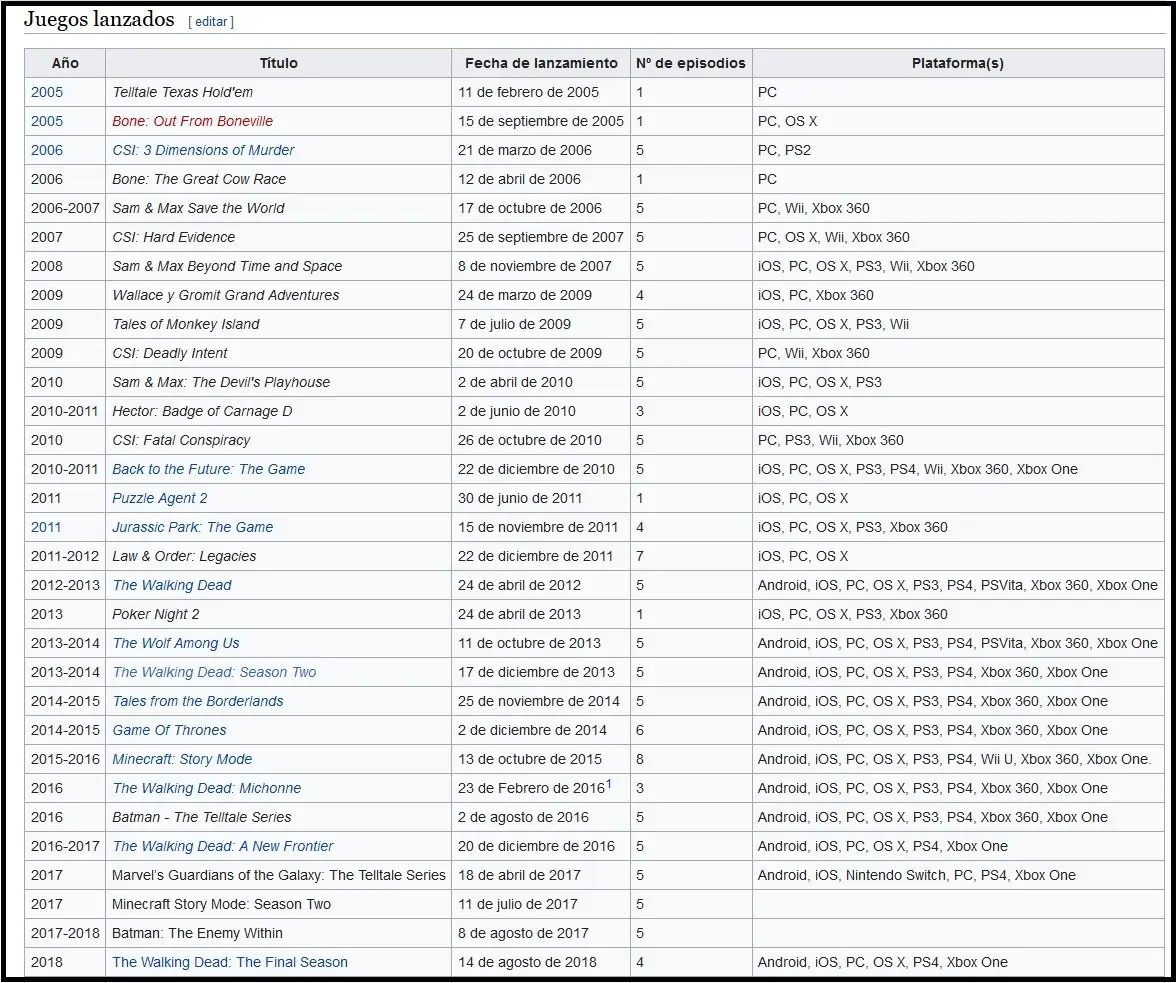Screen dimensions: 1176x983
Task: Select 'Marvel's Guardians of the Galaxy' title cell
Action: pyautogui.click(x=278, y=876)
